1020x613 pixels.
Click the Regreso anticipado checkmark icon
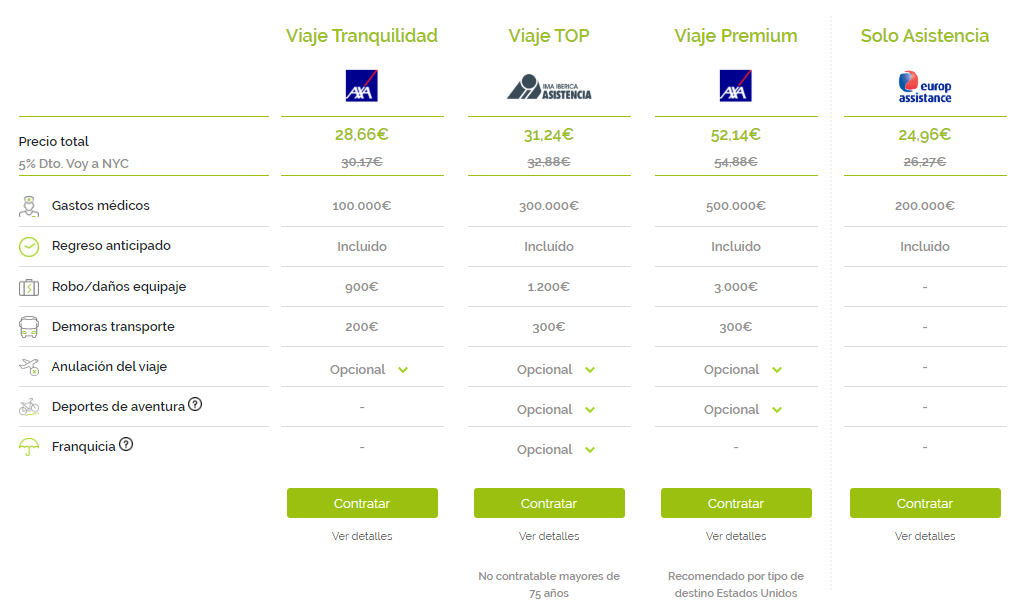click(29, 247)
